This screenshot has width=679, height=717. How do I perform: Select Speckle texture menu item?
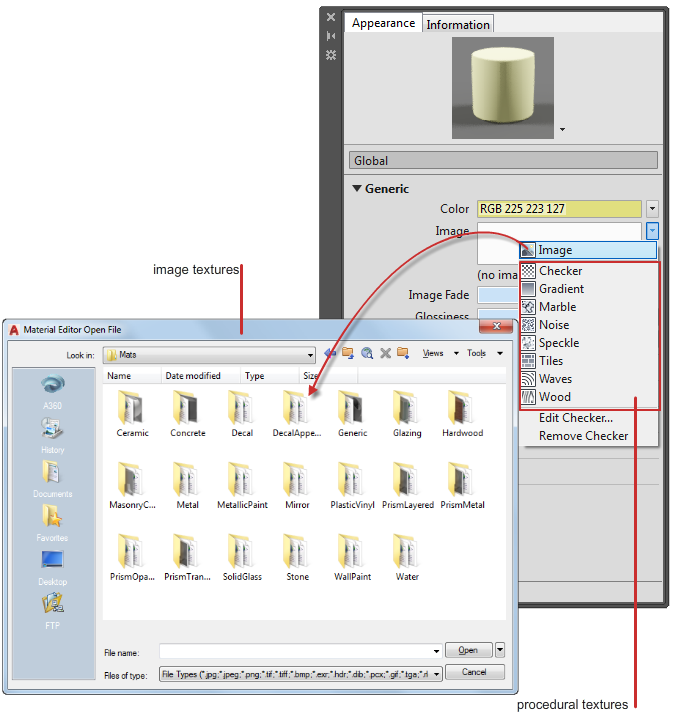pos(589,343)
